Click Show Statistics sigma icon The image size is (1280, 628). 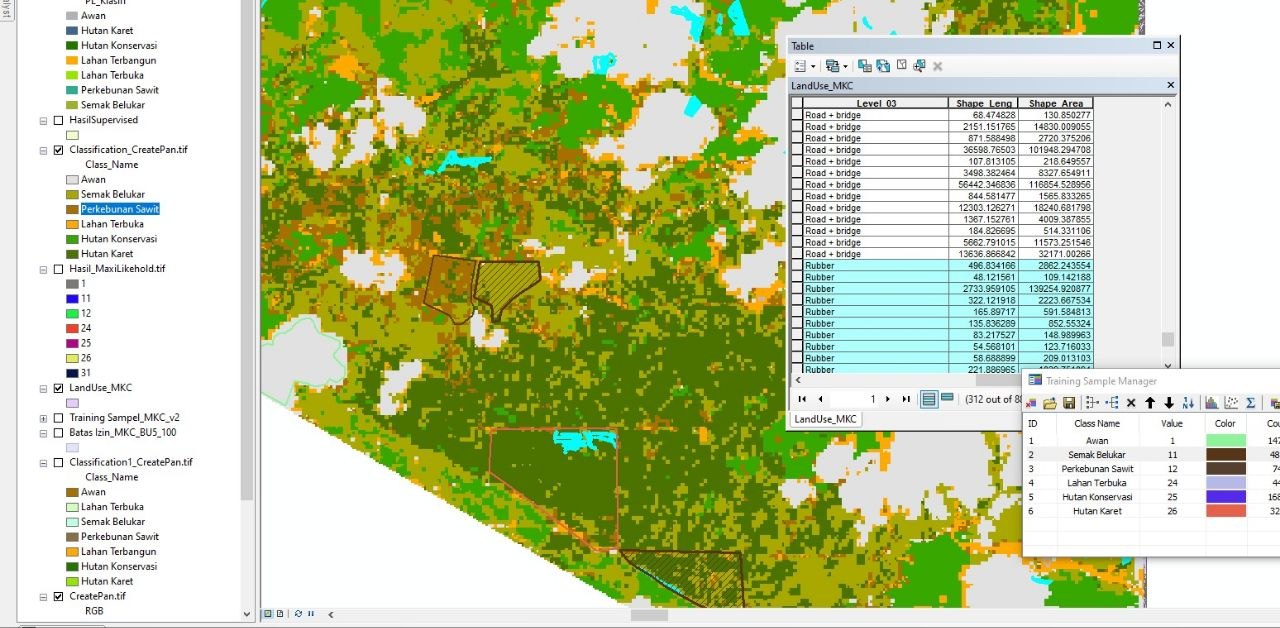pos(1250,403)
